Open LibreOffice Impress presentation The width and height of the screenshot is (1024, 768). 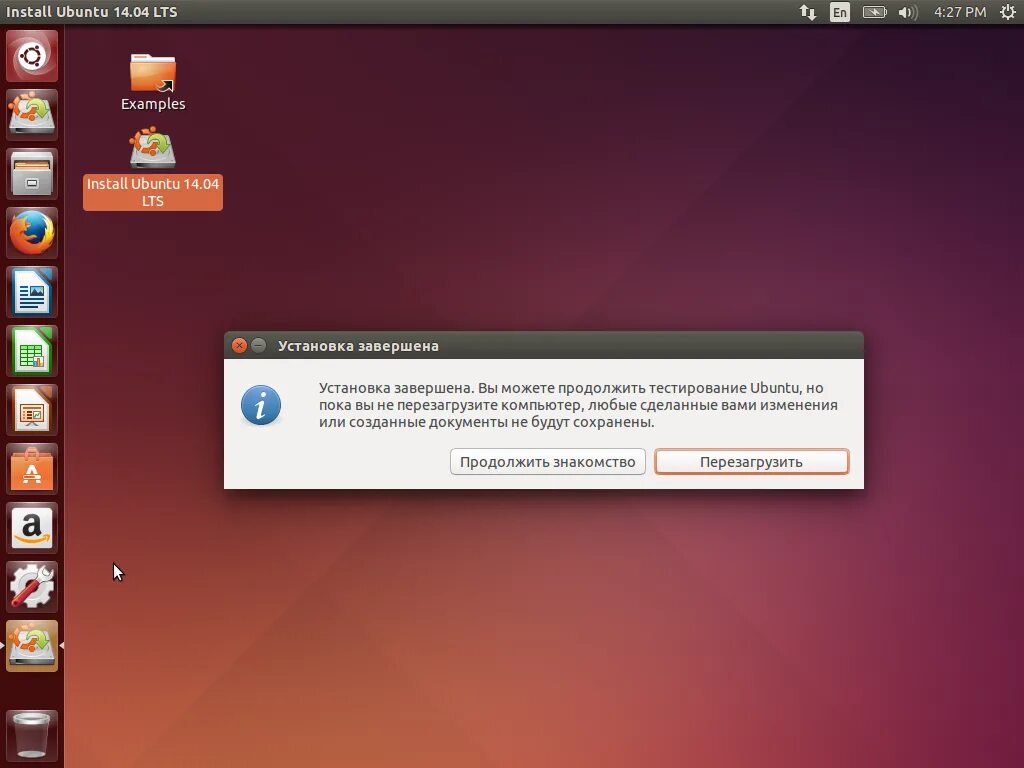coord(32,410)
